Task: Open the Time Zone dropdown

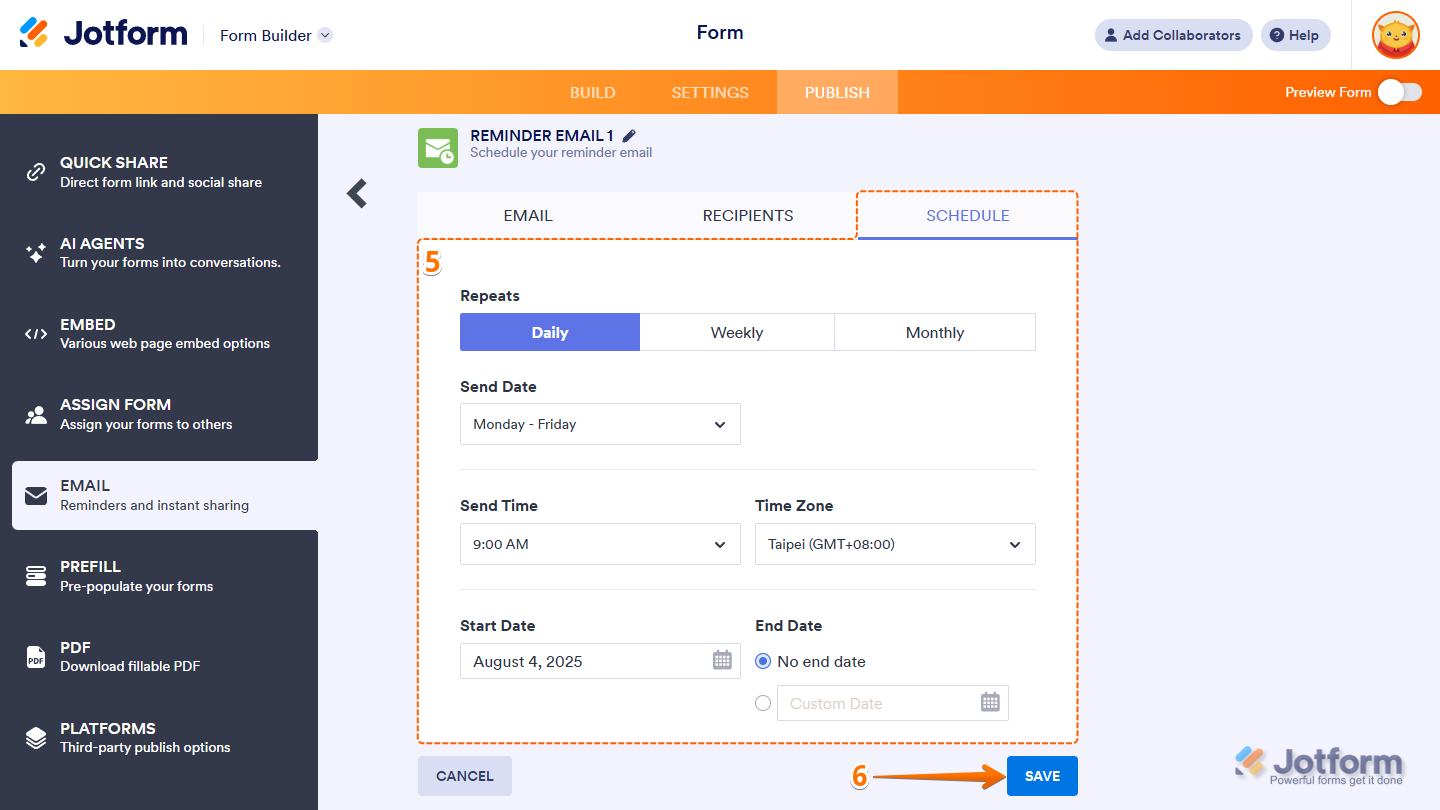Action: (895, 544)
